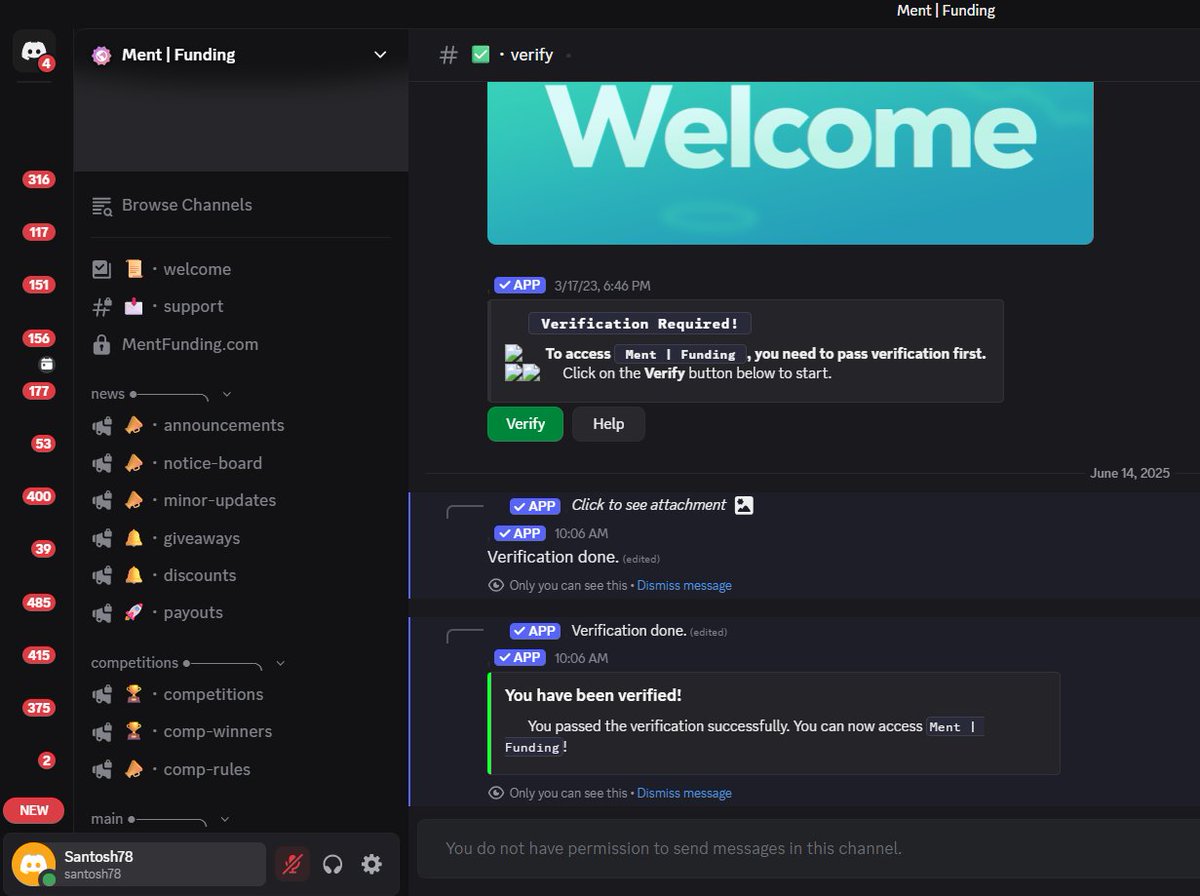Open server with 151 notifications badge
The height and width of the screenshot is (896, 1200).
[38, 285]
